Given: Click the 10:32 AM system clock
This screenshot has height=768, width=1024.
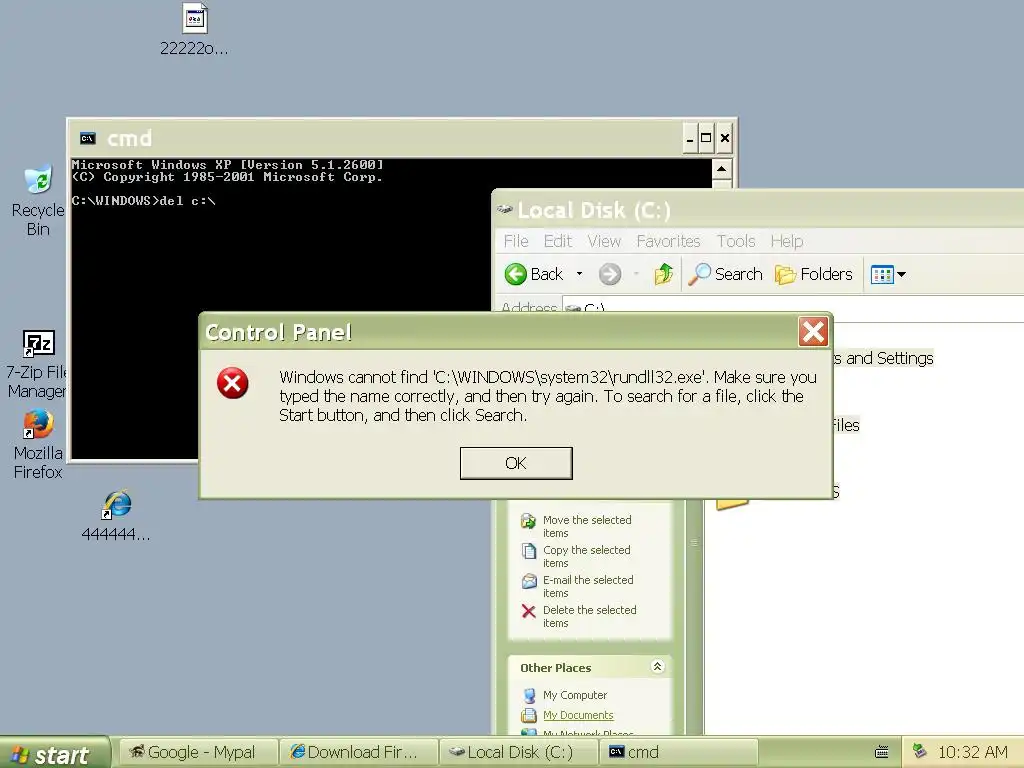Looking at the screenshot, I should [972, 752].
